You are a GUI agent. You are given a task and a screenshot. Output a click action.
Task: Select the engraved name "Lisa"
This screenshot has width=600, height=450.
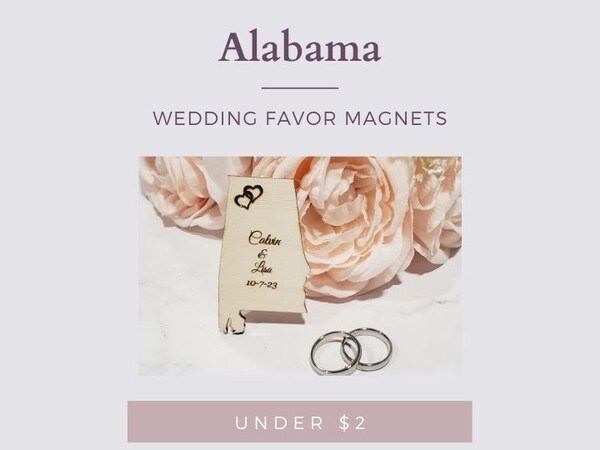pos(262,267)
